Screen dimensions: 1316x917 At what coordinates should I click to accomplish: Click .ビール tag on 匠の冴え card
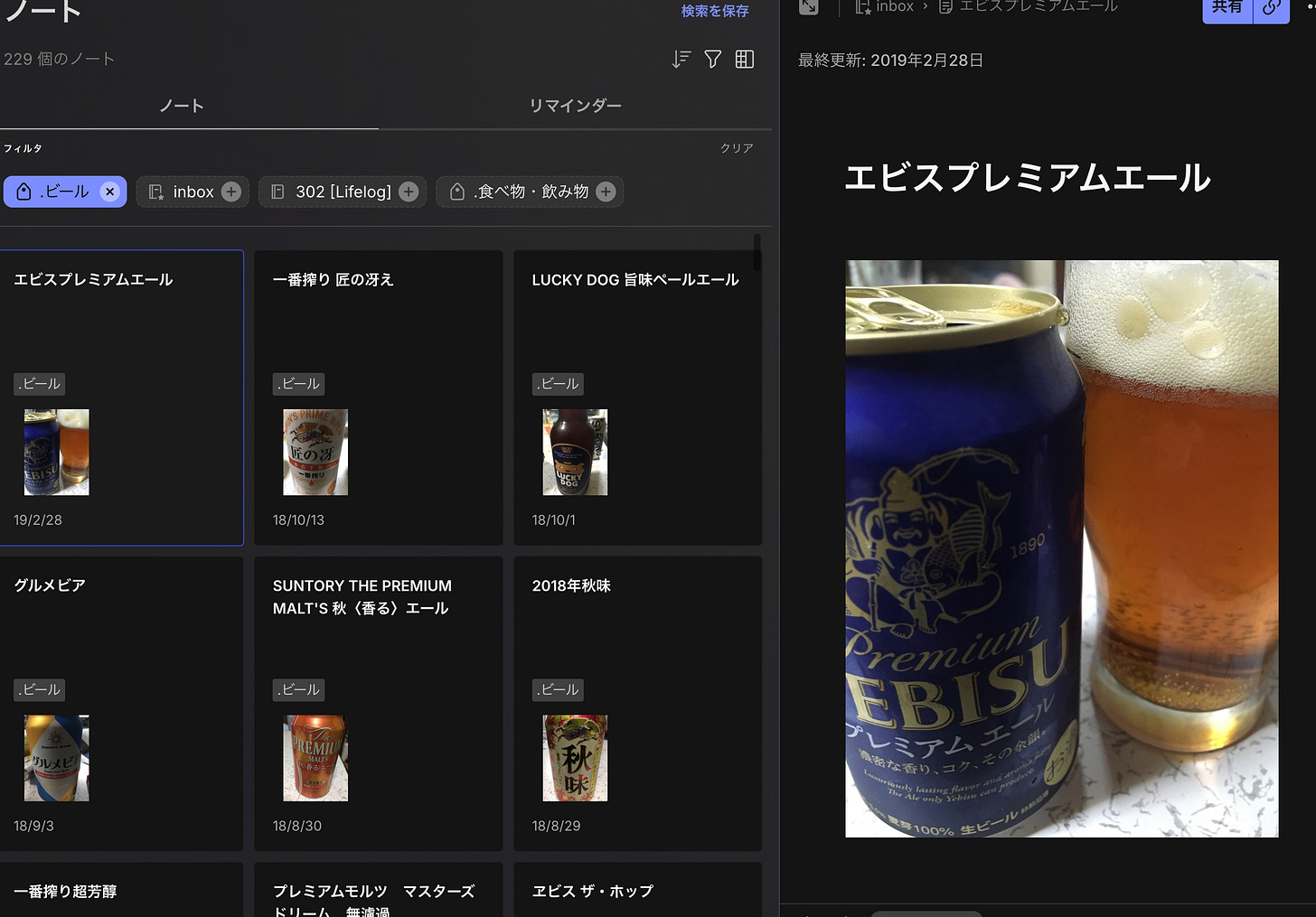(298, 384)
